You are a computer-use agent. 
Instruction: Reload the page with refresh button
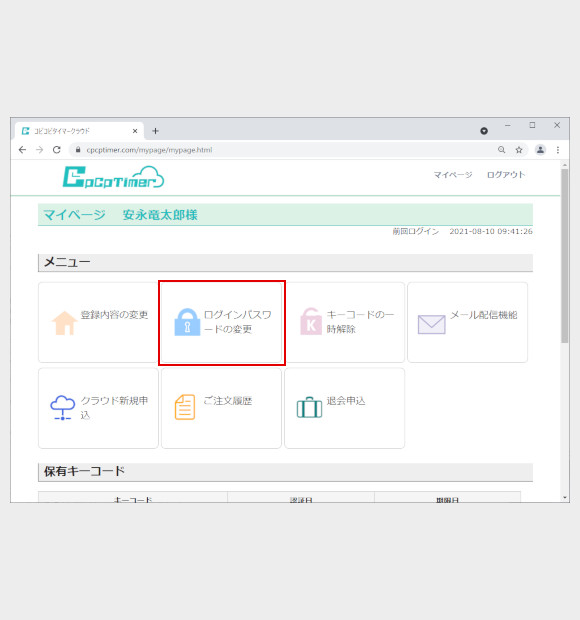point(57,150)
